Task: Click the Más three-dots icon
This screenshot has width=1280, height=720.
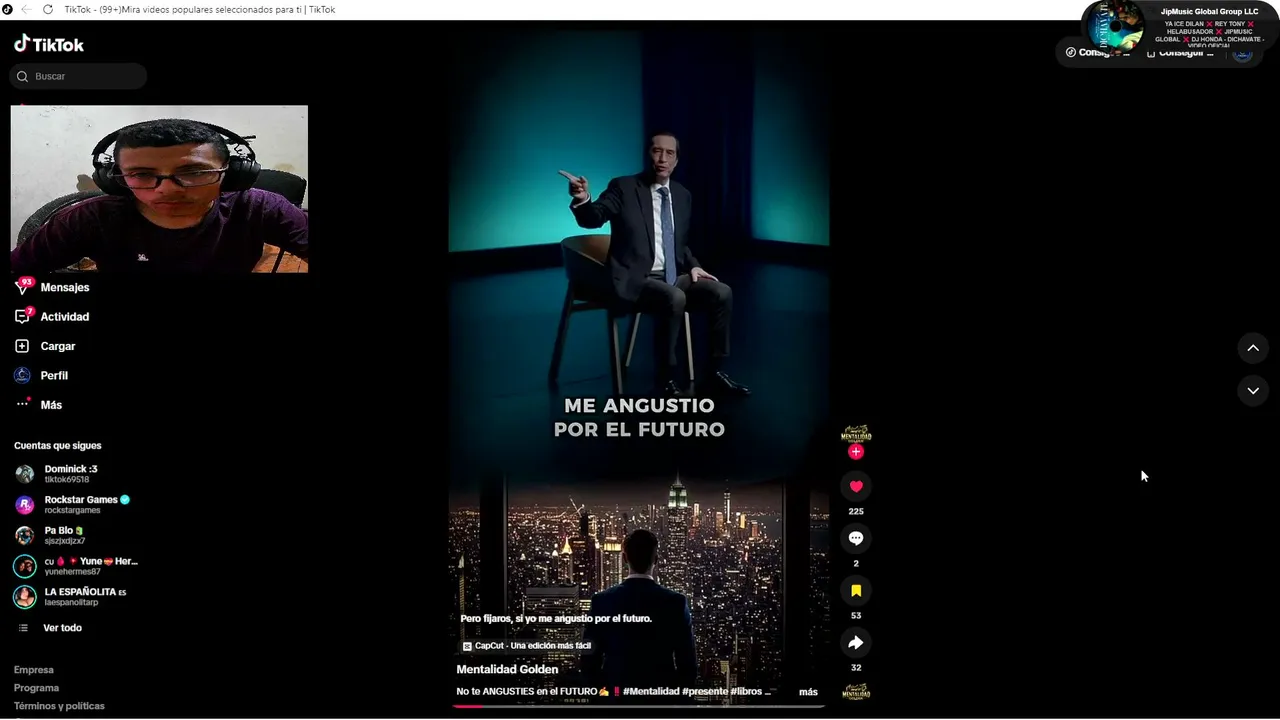Action: 22,404
